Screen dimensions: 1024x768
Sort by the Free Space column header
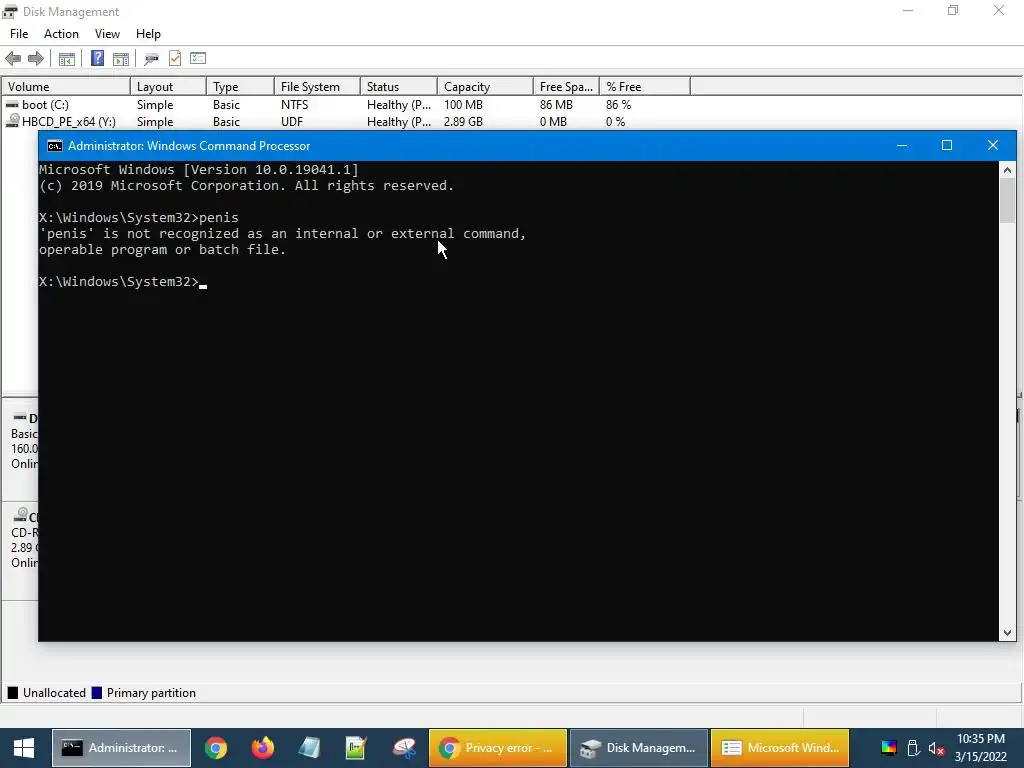coord(566,86)
